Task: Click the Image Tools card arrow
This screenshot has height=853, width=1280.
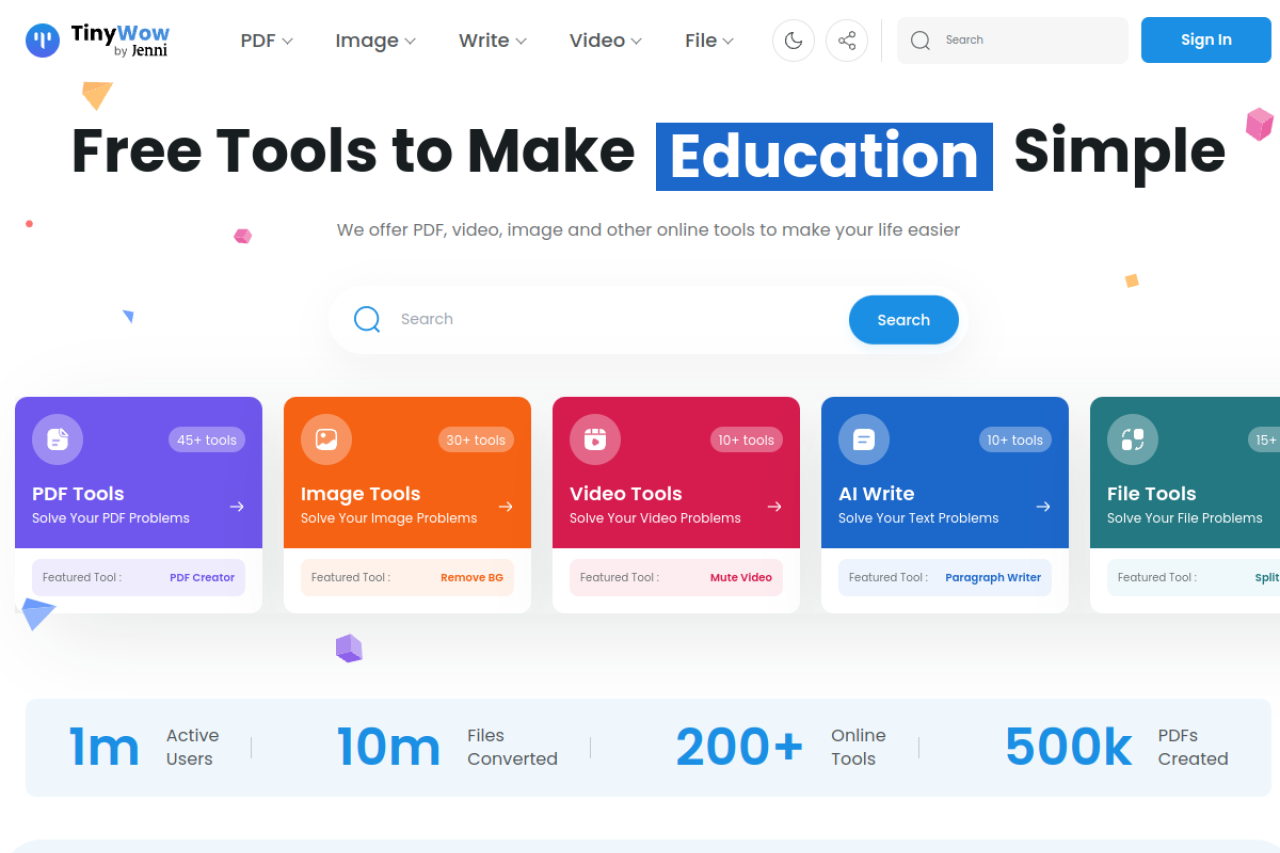Action: tap(506, 507)
